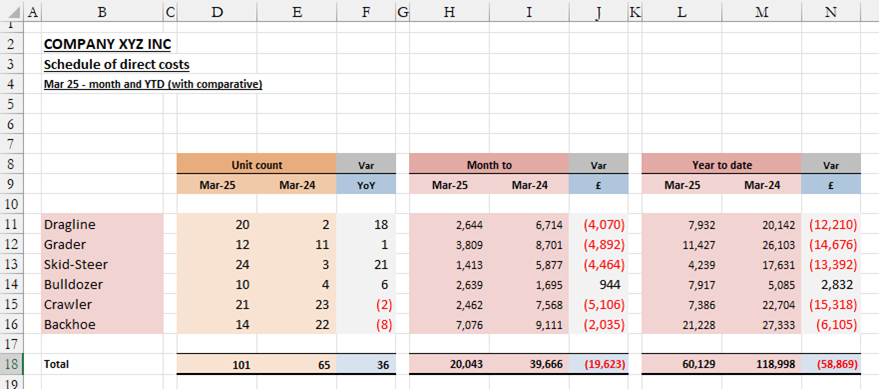
Task: Select the Dragline row label
Action: tap(103, 225)
